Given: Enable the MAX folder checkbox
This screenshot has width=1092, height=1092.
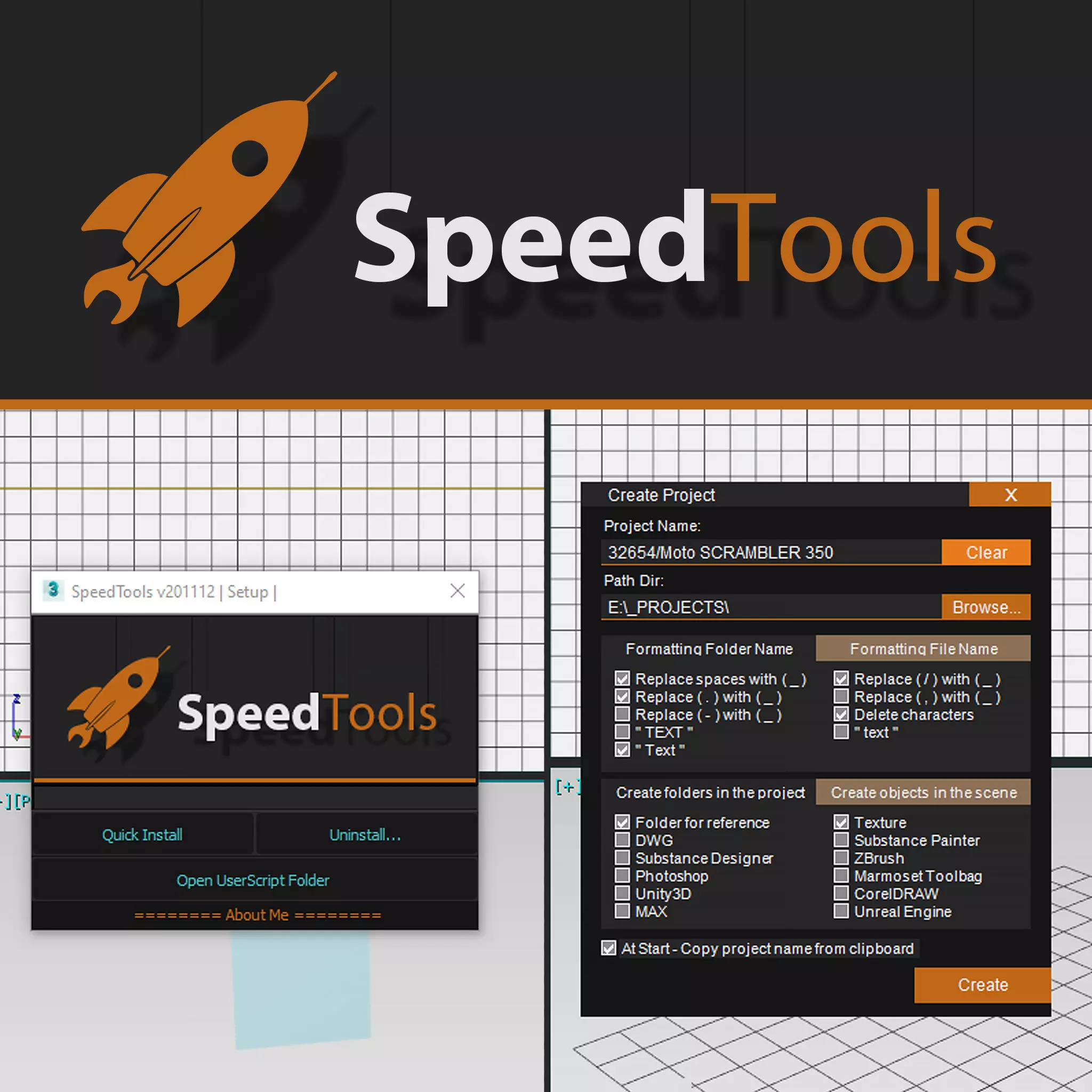Looking at the screenshot, I should pyautogui.click(x=622, y=911).
